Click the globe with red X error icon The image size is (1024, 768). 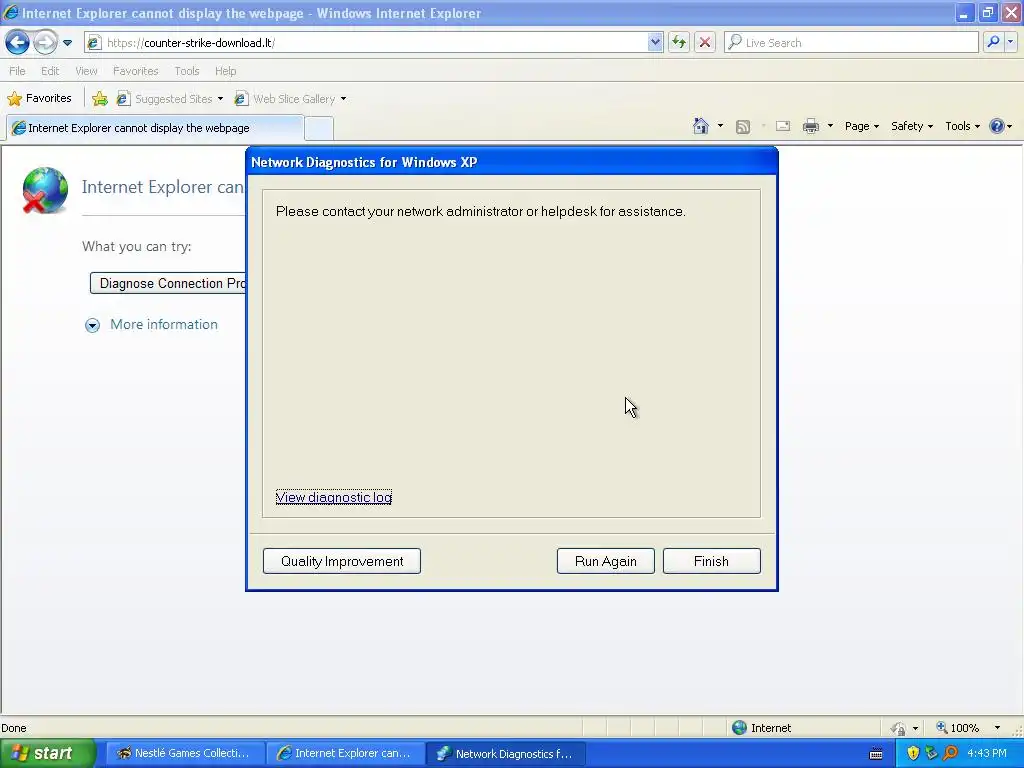45,190
